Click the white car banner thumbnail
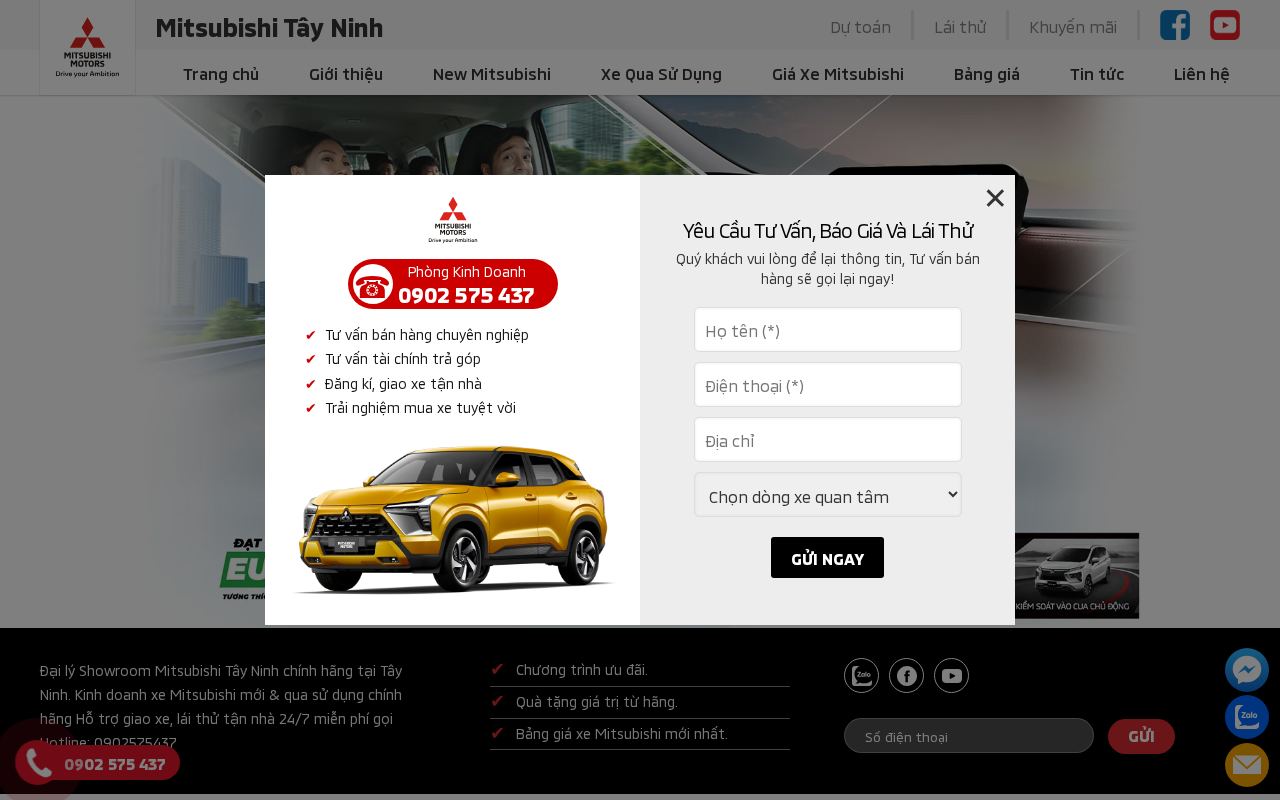This screenshot has width=1280, height=800. (1076, 576)
